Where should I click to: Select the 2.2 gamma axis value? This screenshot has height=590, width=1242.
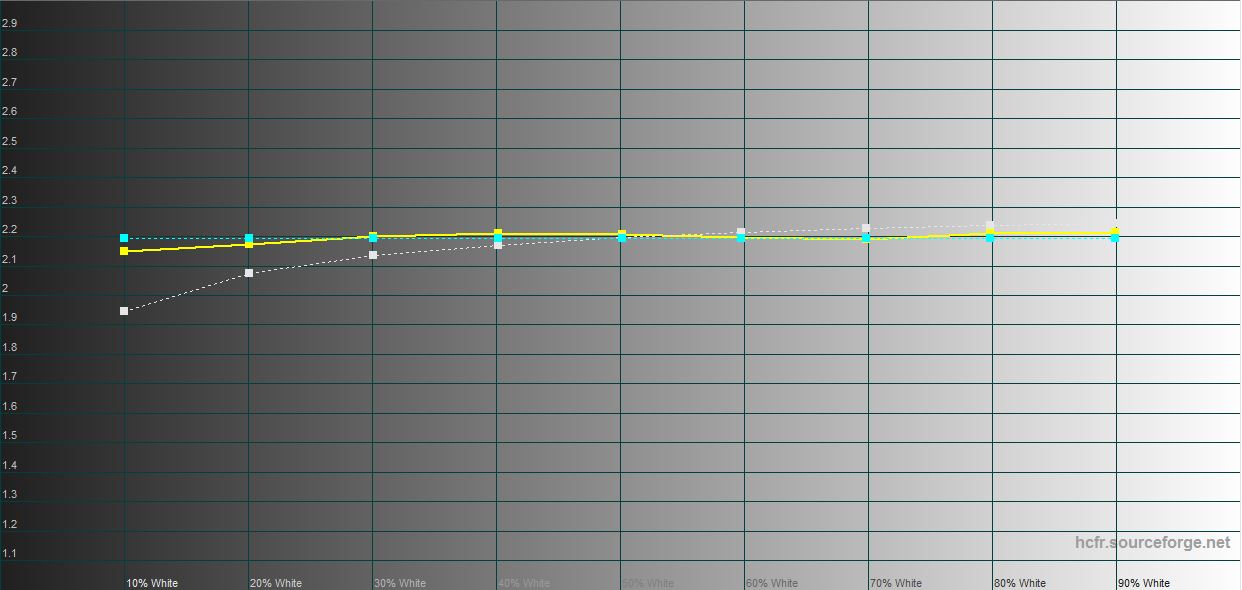tap(9, 230)
